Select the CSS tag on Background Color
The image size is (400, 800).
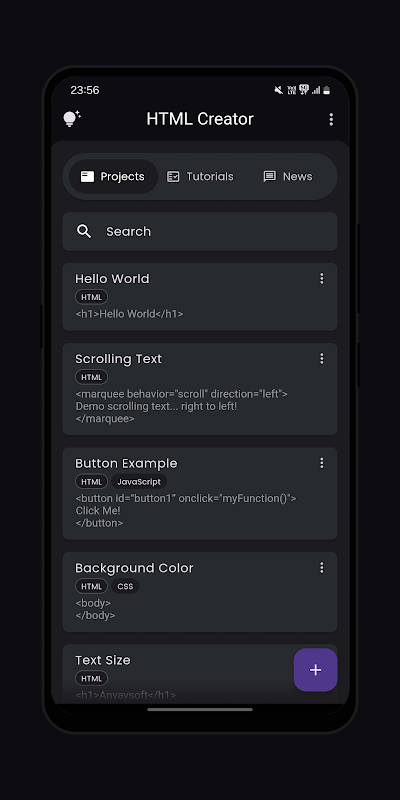pos(125,586)
